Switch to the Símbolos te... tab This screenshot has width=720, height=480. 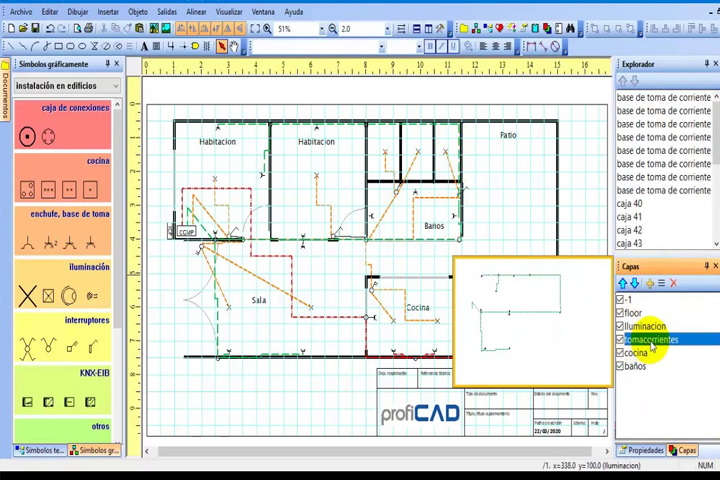(39, 450)
